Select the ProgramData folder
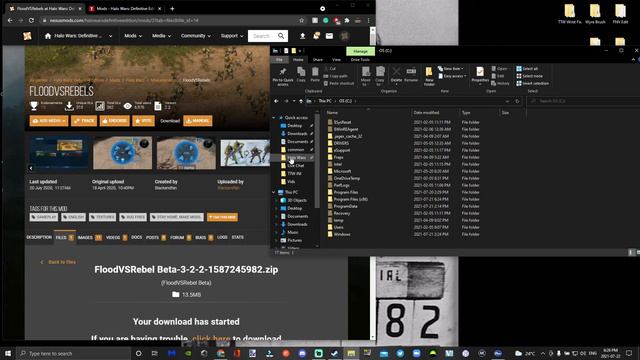 coord(345,206)
